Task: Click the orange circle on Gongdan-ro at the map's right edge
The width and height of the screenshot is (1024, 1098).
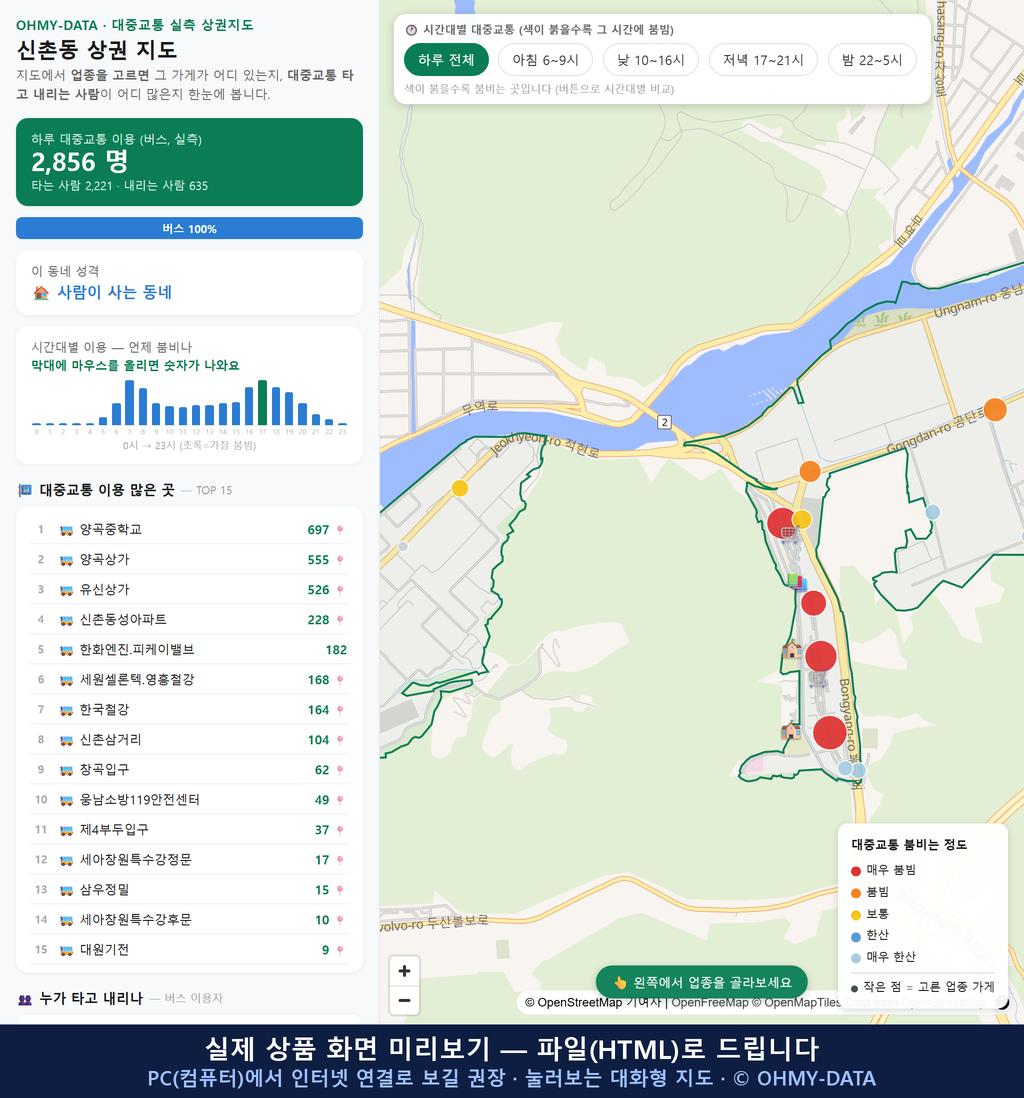Action: [995, 409]
